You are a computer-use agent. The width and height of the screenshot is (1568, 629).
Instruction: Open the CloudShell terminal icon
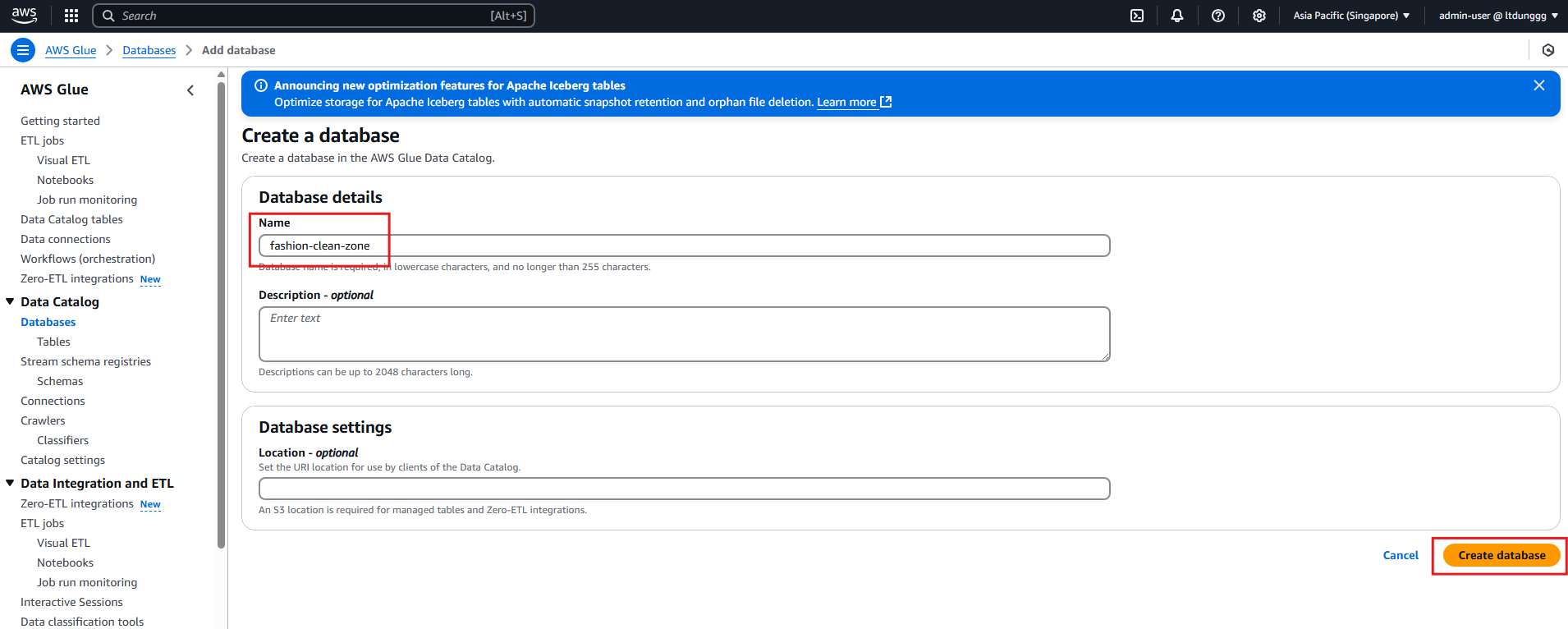tap(1137, 16)
